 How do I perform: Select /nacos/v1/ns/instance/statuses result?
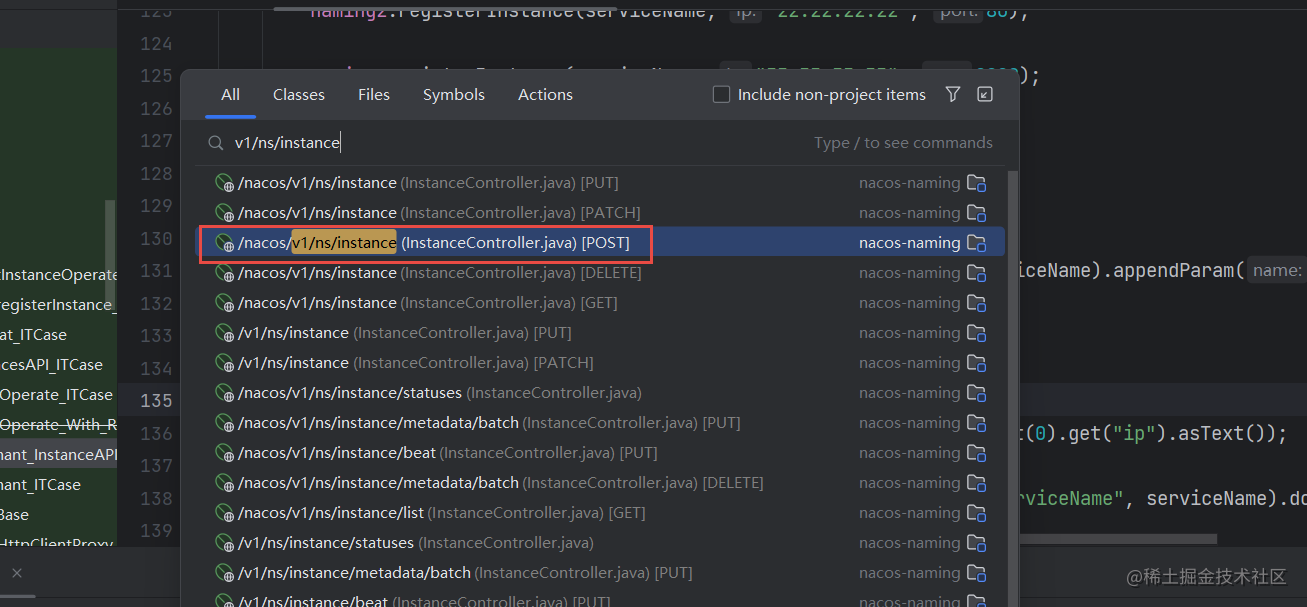pyautogui.click(x=600, y=393)
